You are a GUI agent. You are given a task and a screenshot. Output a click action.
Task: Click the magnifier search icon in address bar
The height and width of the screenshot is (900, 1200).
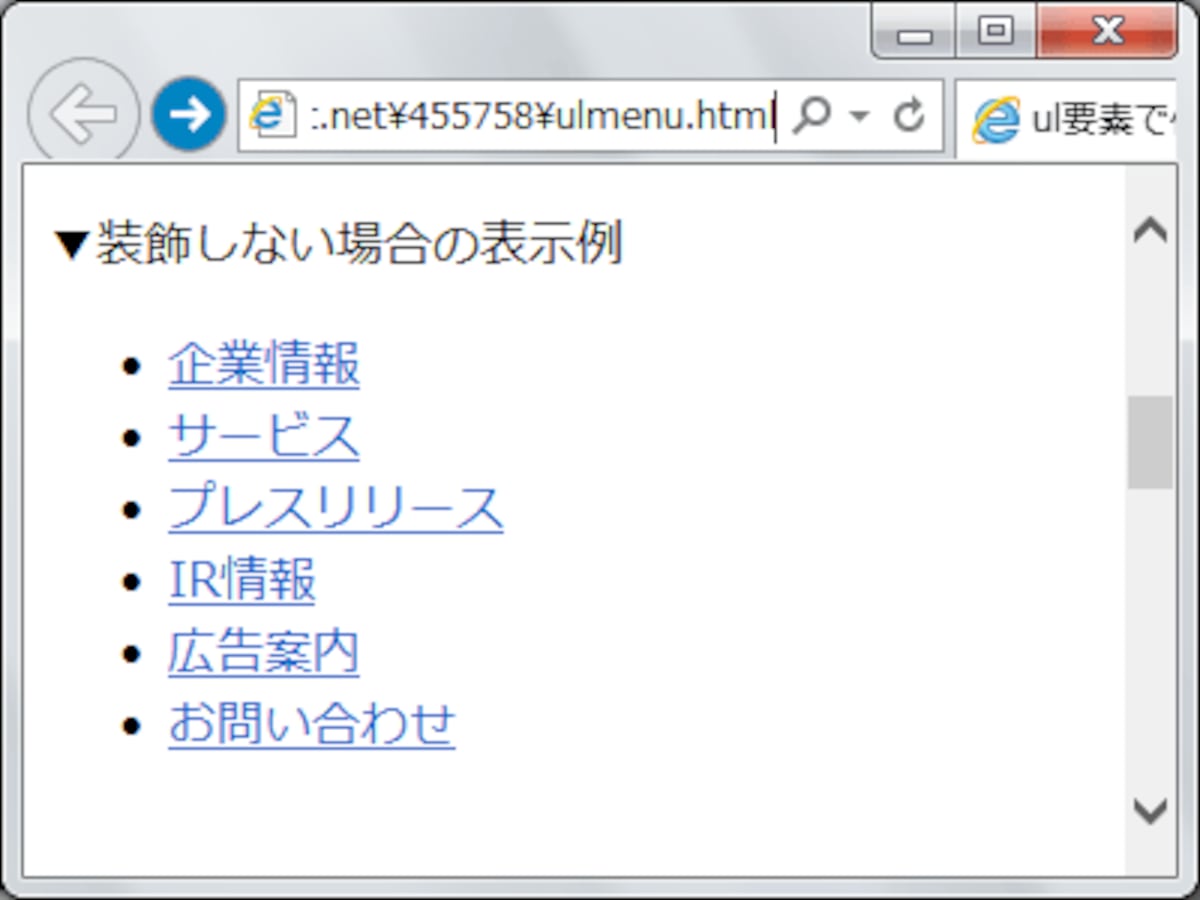(x=811, y=117)
